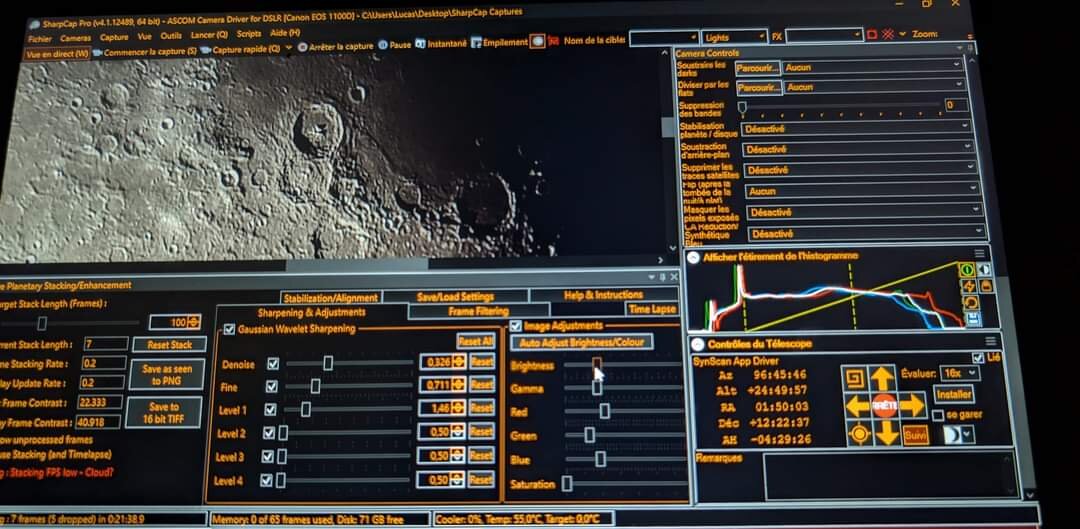Toggle the Level 2 checkbox
The height and width of the screenshot is (529, 1080).
[269, 433]
